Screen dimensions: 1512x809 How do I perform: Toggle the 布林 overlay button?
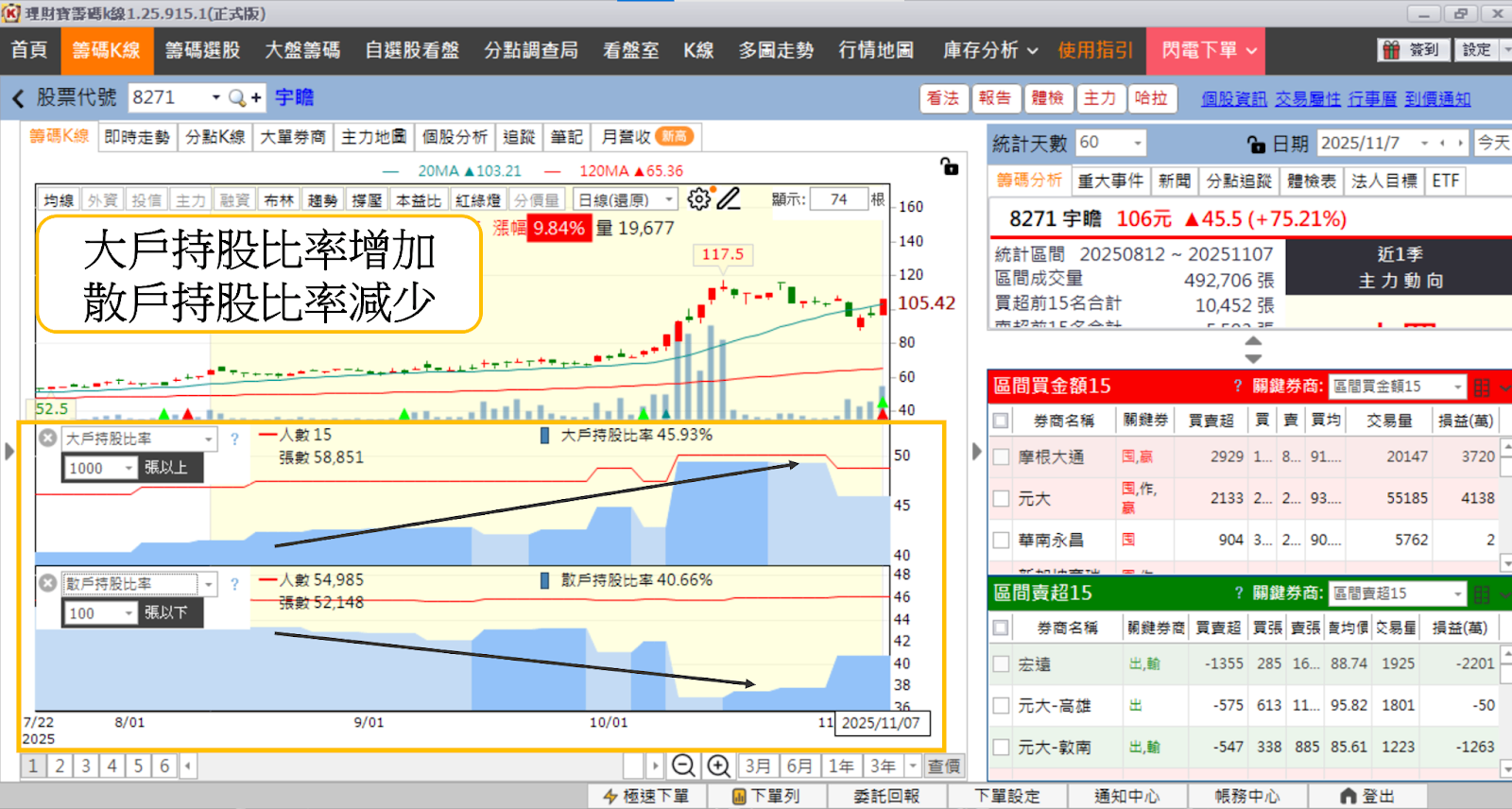pyautogui.click(x=279, y=200)
